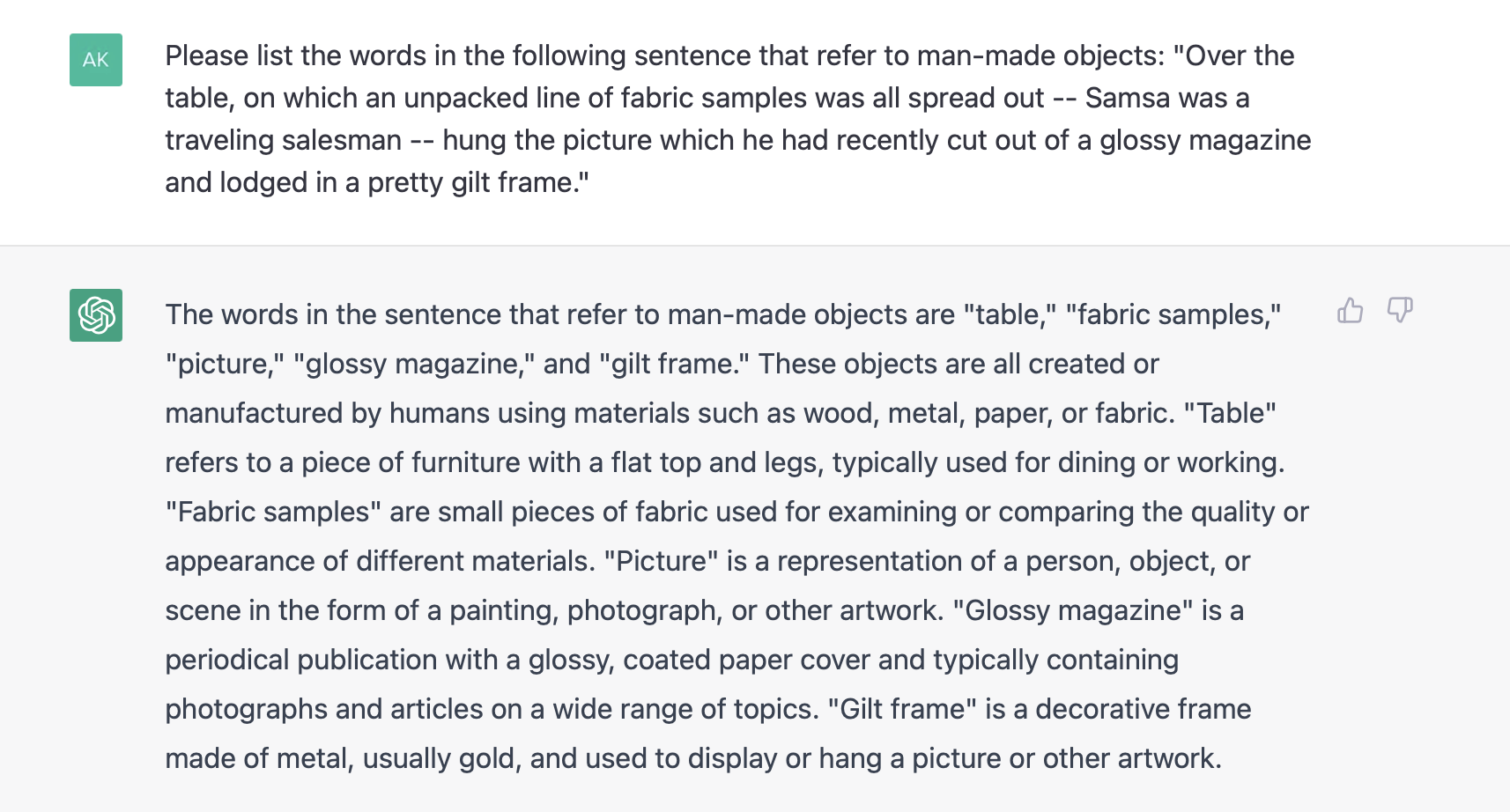Click the capitalized "Gilt frame" definition
This screenshot has width=1510, height=812.
(x=903, y=709)
